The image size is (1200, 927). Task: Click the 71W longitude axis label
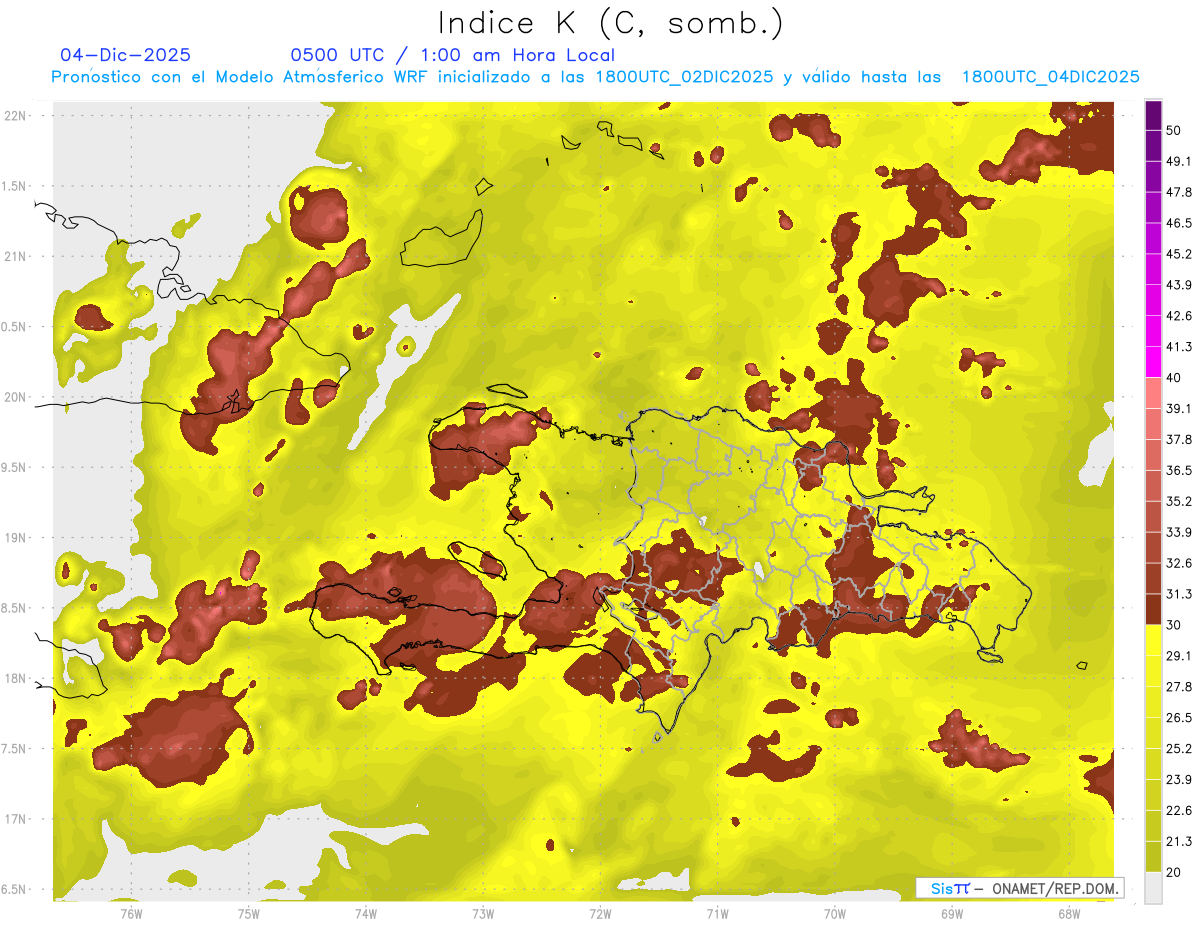click(717, 913)
